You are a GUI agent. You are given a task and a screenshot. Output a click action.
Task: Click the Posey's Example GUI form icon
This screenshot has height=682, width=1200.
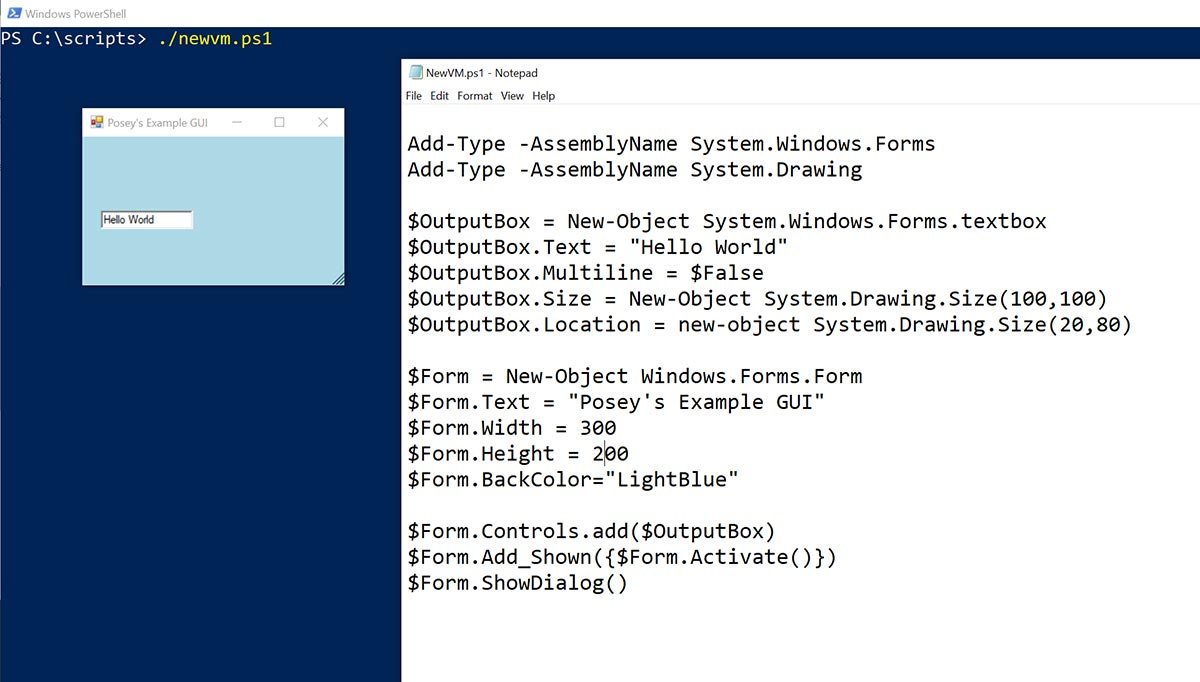pyautogui.click(x=97, y=122)
